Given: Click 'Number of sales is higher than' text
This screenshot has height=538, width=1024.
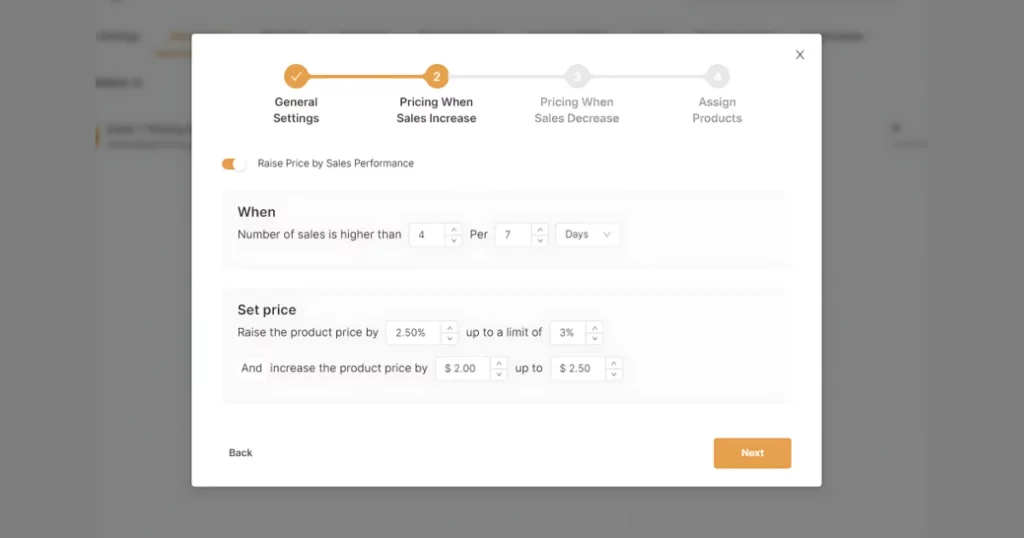Looking at the screenshot, I should [319, 234].
